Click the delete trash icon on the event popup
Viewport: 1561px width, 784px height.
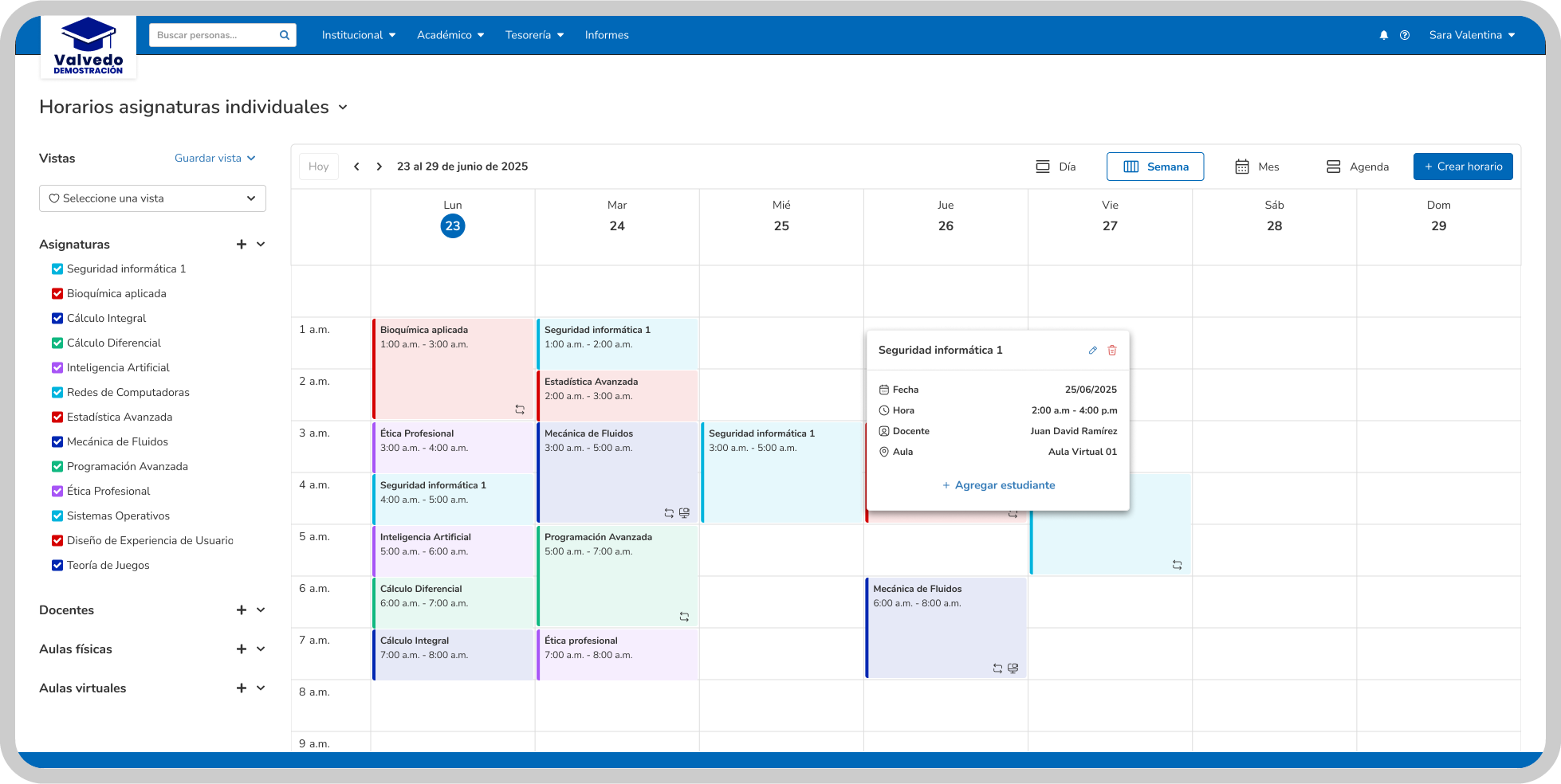pos(1112,350)
